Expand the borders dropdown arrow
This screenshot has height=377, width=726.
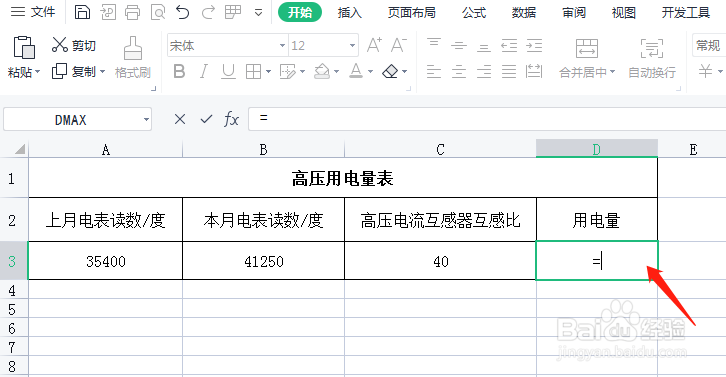click(268, 72)
